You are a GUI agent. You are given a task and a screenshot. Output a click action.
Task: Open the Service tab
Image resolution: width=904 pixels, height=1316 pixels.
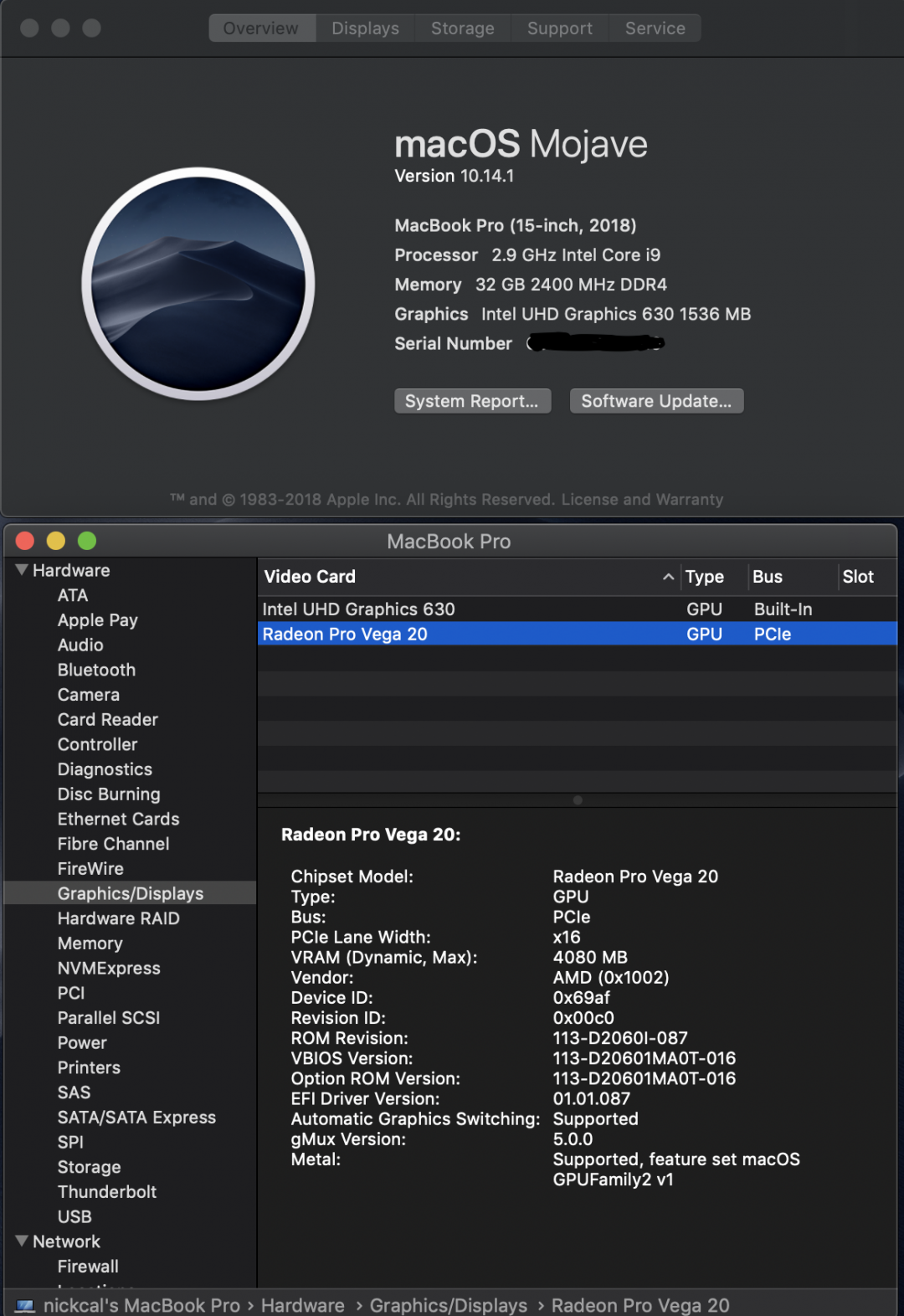tap(655, 28)
